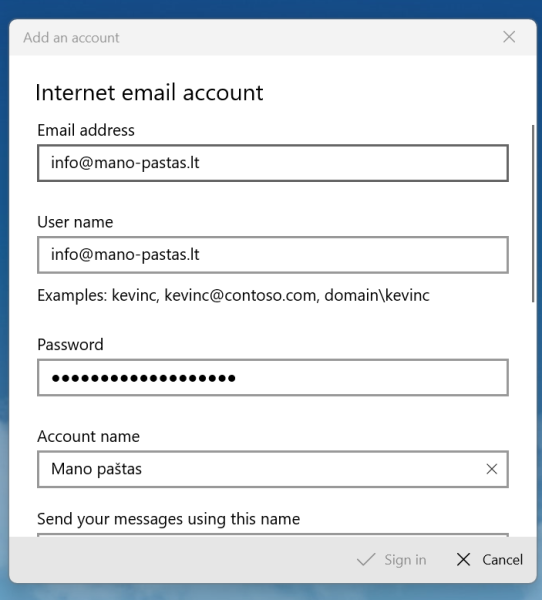Image resolution: width=542 pixels, height=600 pixels.
Task: Click the Email address label
Action: 86,130
